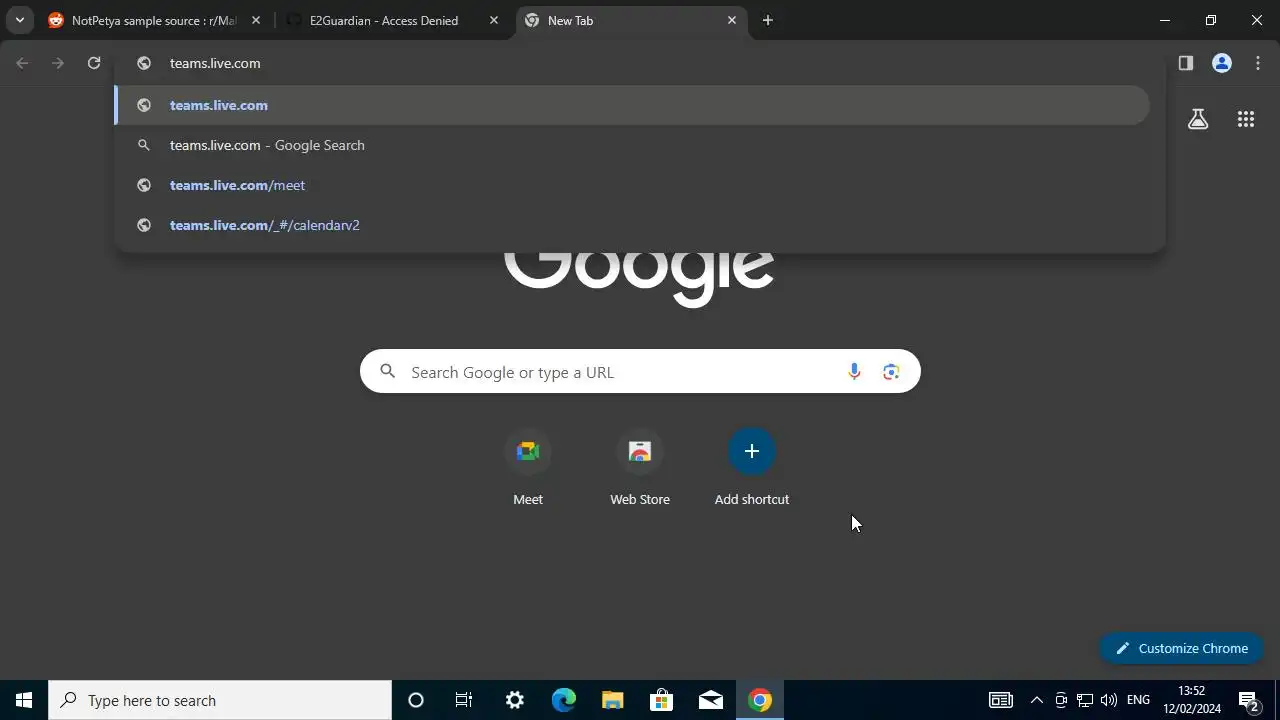Open network status tray icon
This screenshot has width=1280, height=720.
click(x=1085, y=700)
